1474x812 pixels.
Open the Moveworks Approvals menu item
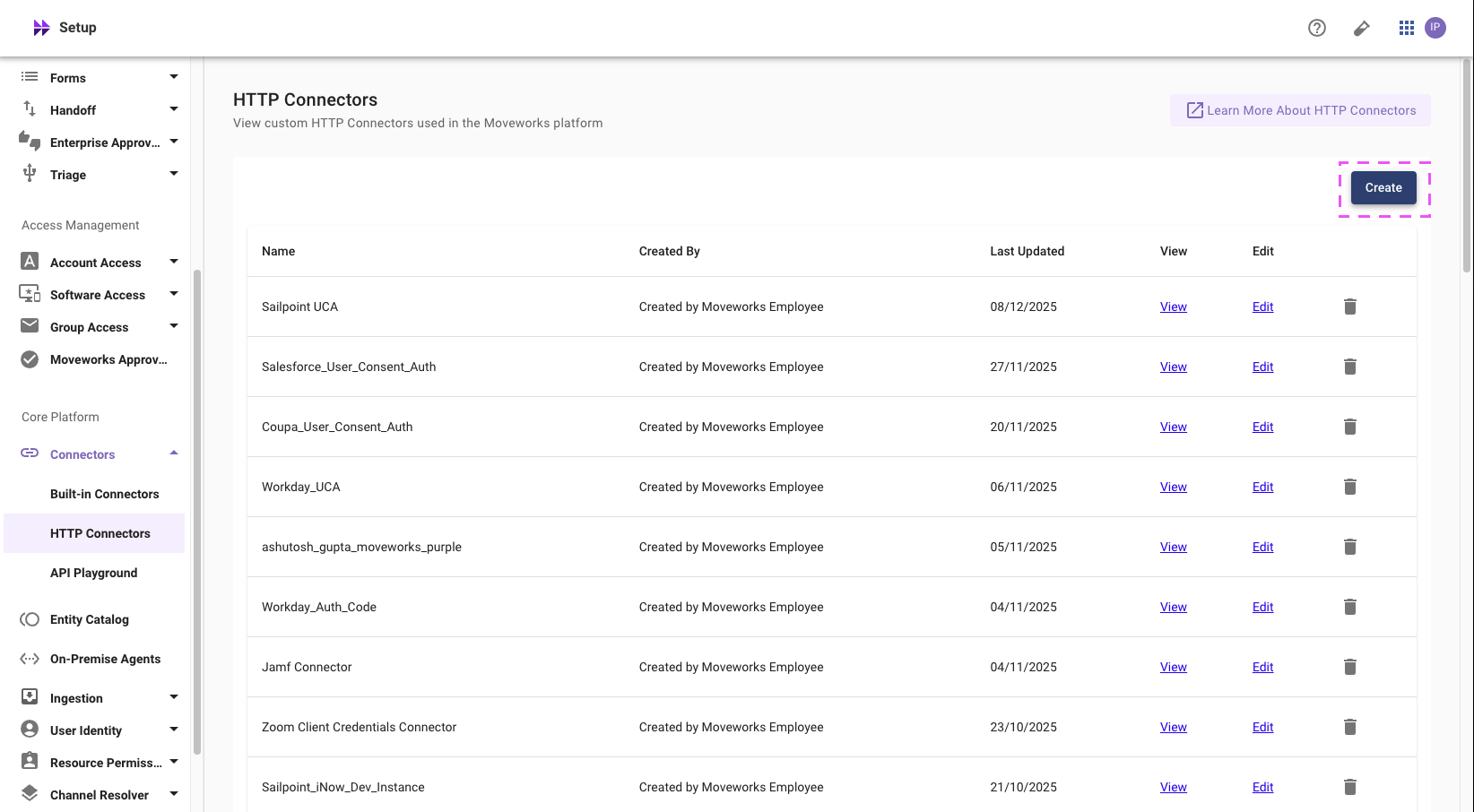click(108, 359)
